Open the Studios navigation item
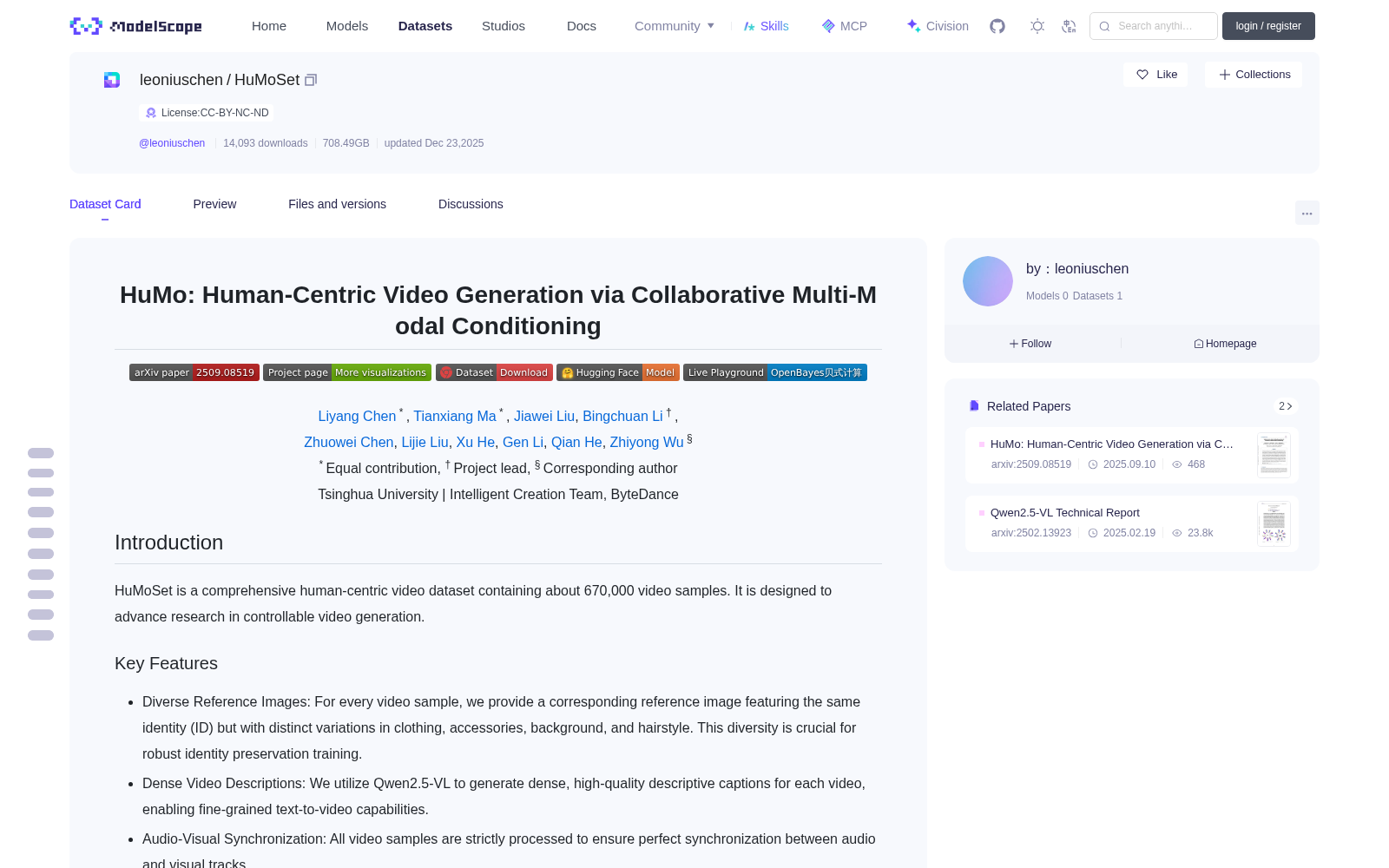 (504, 26)
